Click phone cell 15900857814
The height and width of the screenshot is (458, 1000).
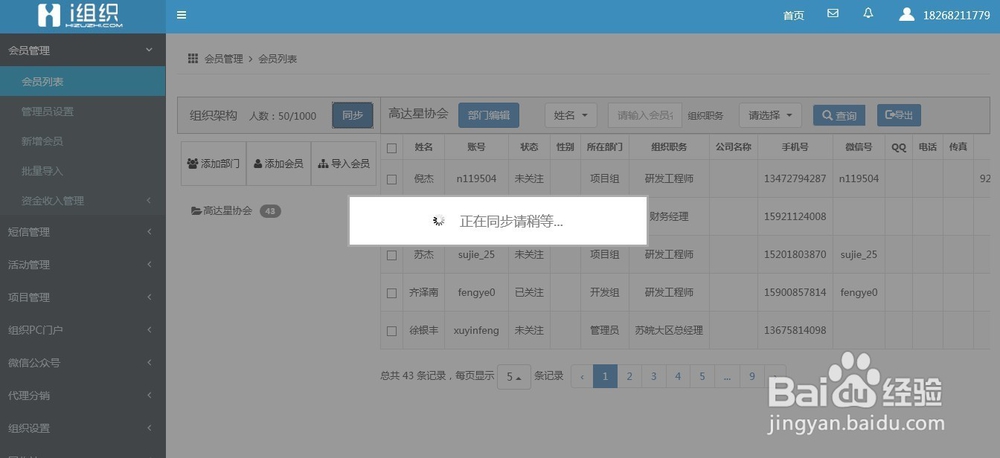tap(795, 292)
